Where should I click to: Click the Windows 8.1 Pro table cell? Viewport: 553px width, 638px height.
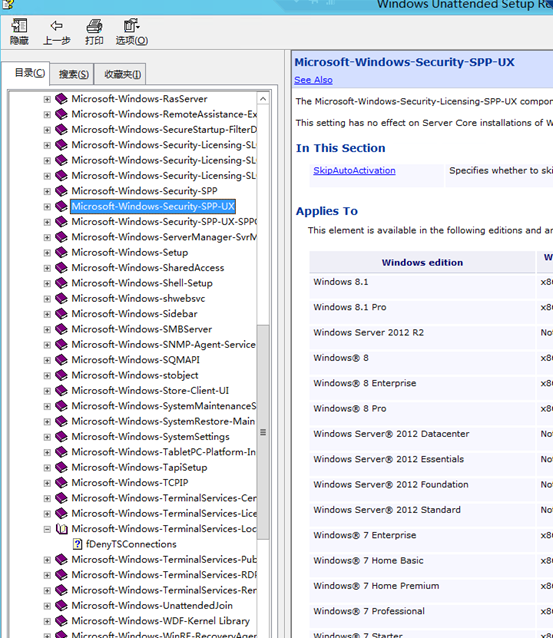coord(422,311)
